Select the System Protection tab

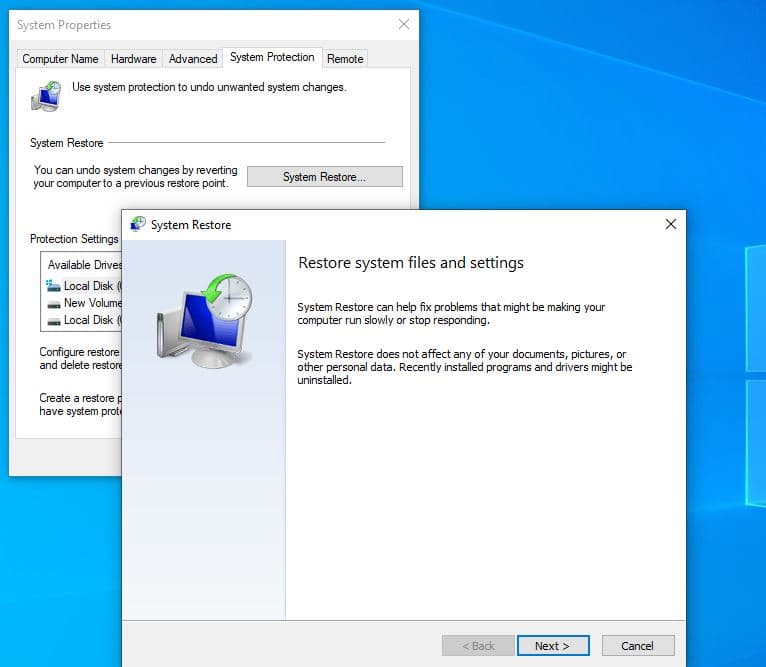point(272,58)
